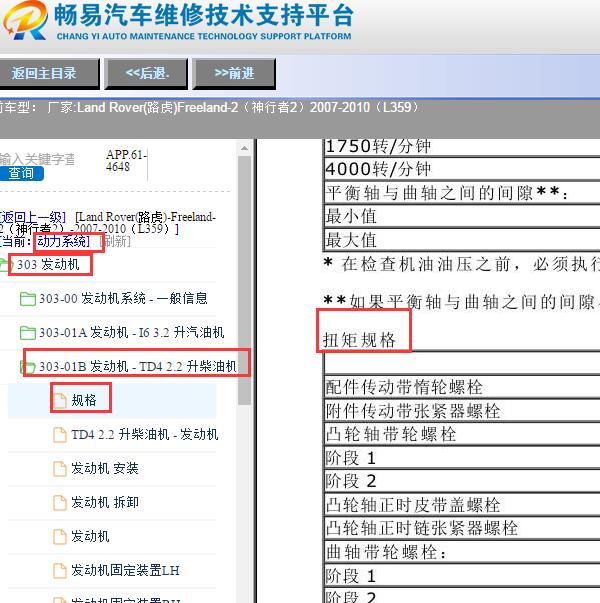Open the 发动机固定装置LH document
The image size is (600, 603).
125,570
